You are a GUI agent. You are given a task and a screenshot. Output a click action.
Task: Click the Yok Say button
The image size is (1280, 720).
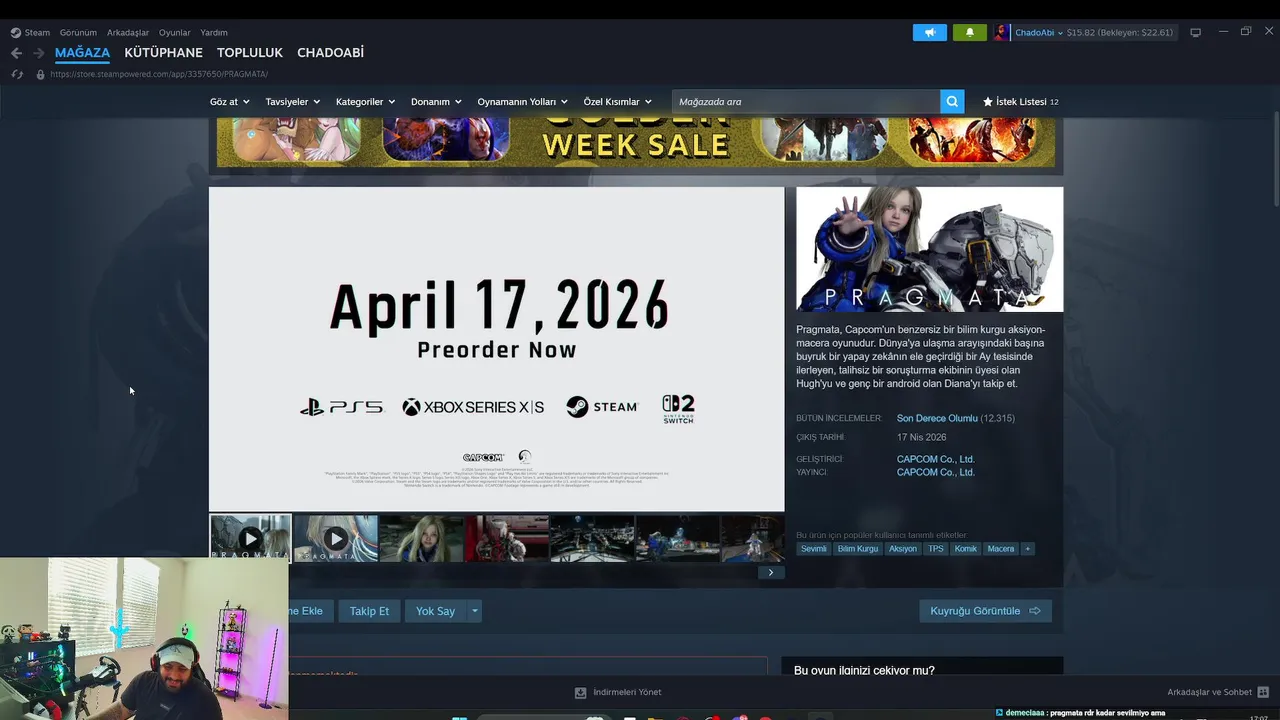[x=435, y=611]
